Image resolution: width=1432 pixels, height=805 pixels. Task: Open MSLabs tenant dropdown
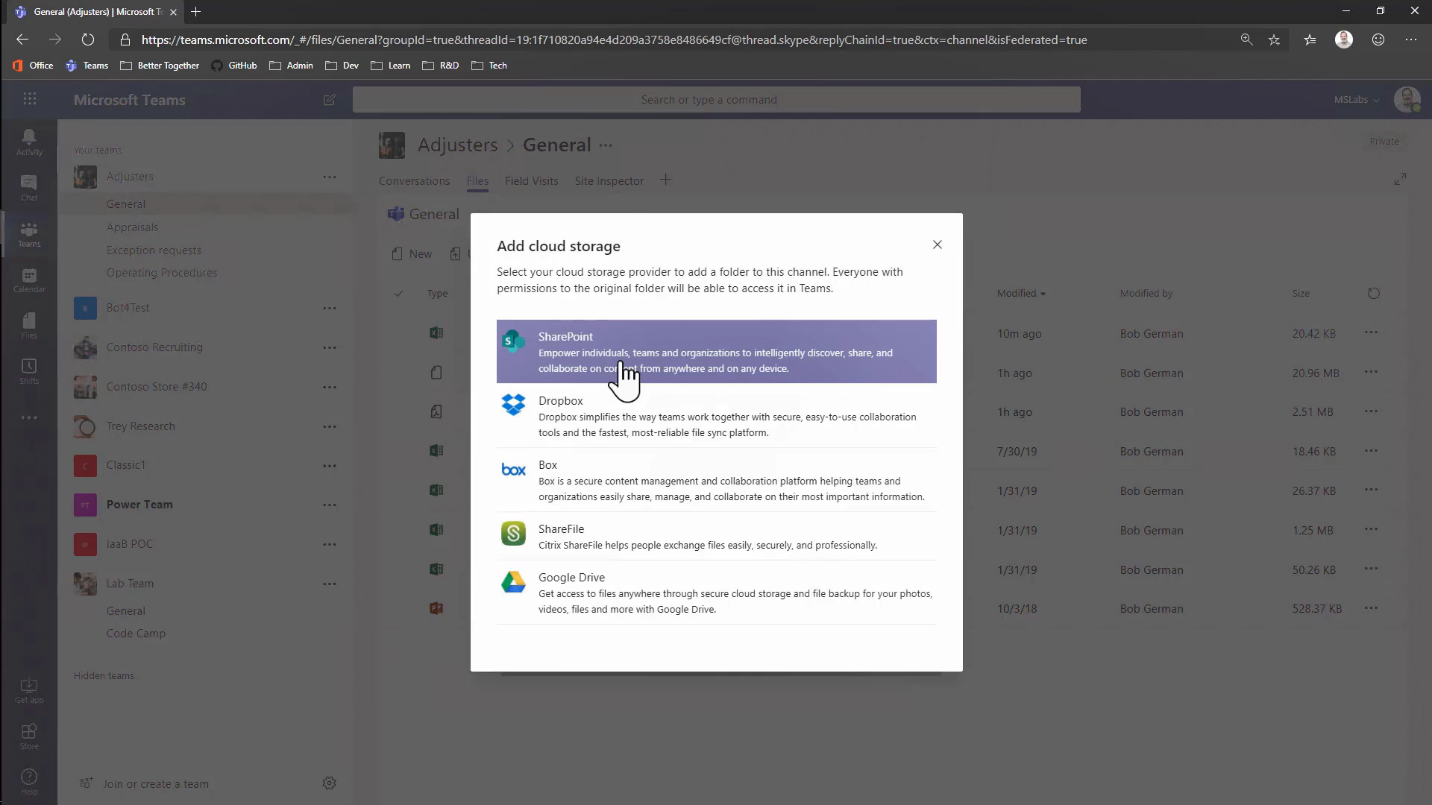coord(1356,100)
